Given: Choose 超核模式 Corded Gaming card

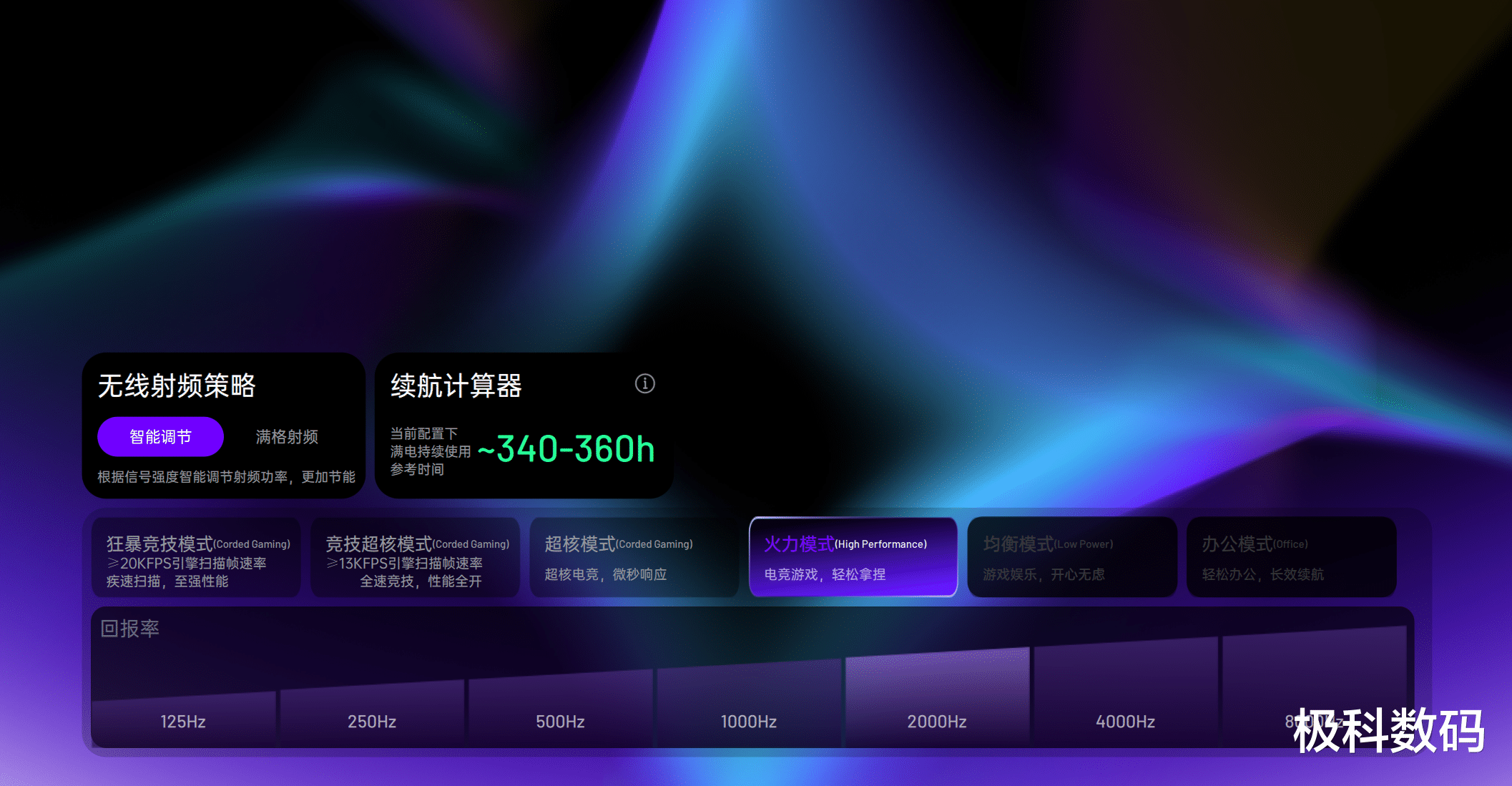Looking at the screenshot, I should [x=634, y=558].
